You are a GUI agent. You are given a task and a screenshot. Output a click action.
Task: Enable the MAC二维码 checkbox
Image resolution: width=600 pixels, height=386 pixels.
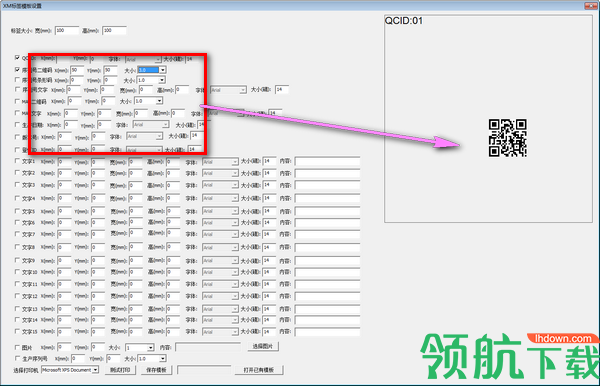click(17, 101)
